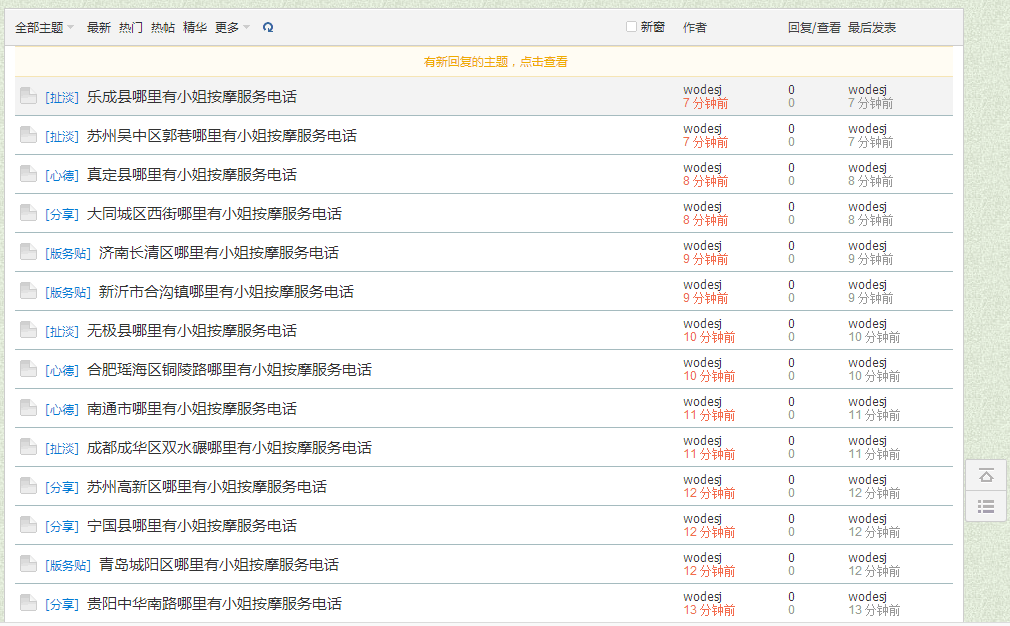Switch to the 精华 filter
1010x626 pixels.
coord(195,28)
